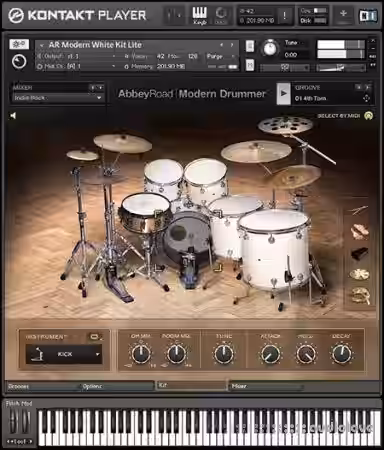This screenshot has width=384, height=450.
Task: Open instrument options wrench/gear icon
Action: [x=19, y=44]
